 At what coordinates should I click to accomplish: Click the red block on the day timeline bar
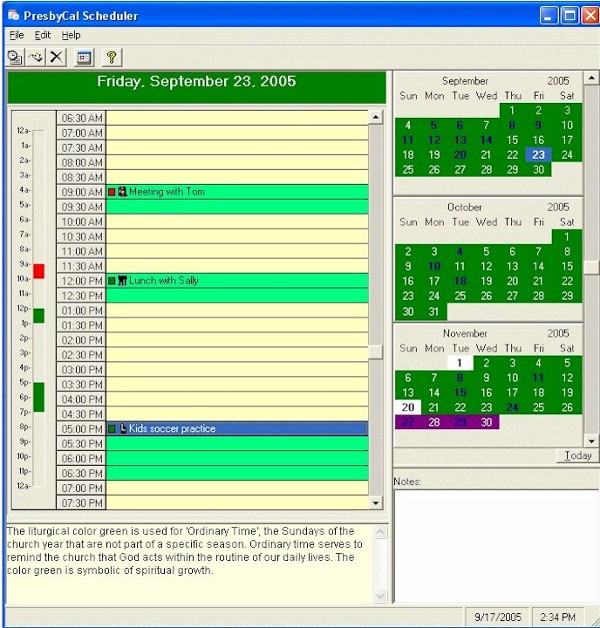39,271
